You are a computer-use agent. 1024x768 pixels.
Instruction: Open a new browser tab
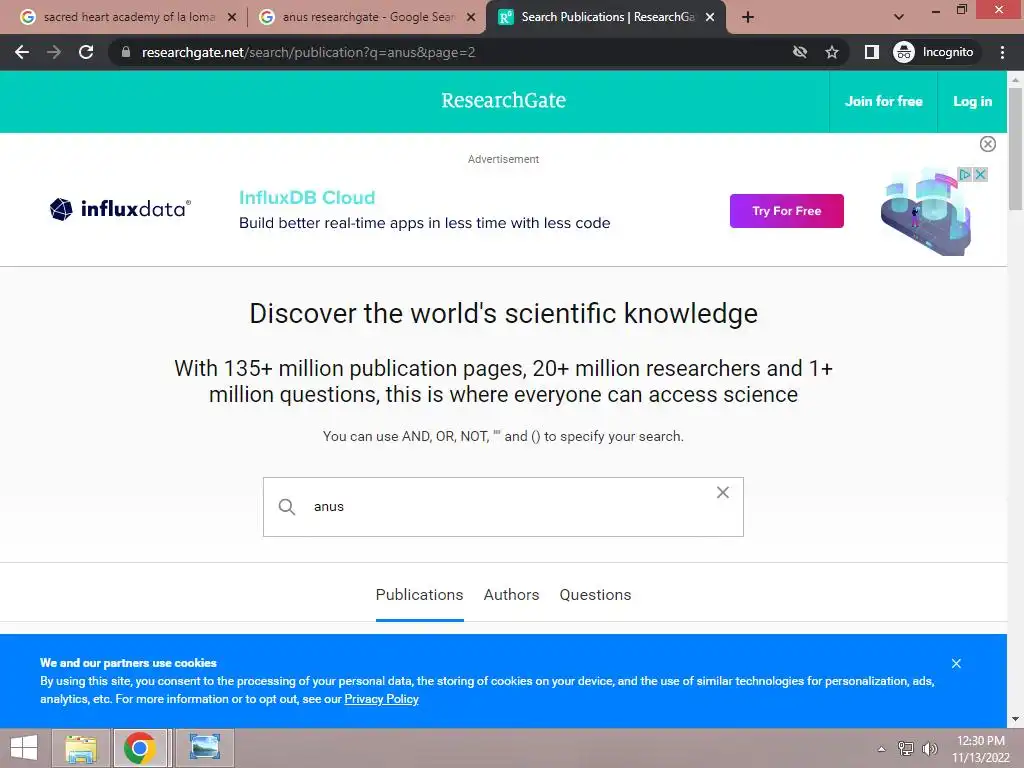click(748, 17)
